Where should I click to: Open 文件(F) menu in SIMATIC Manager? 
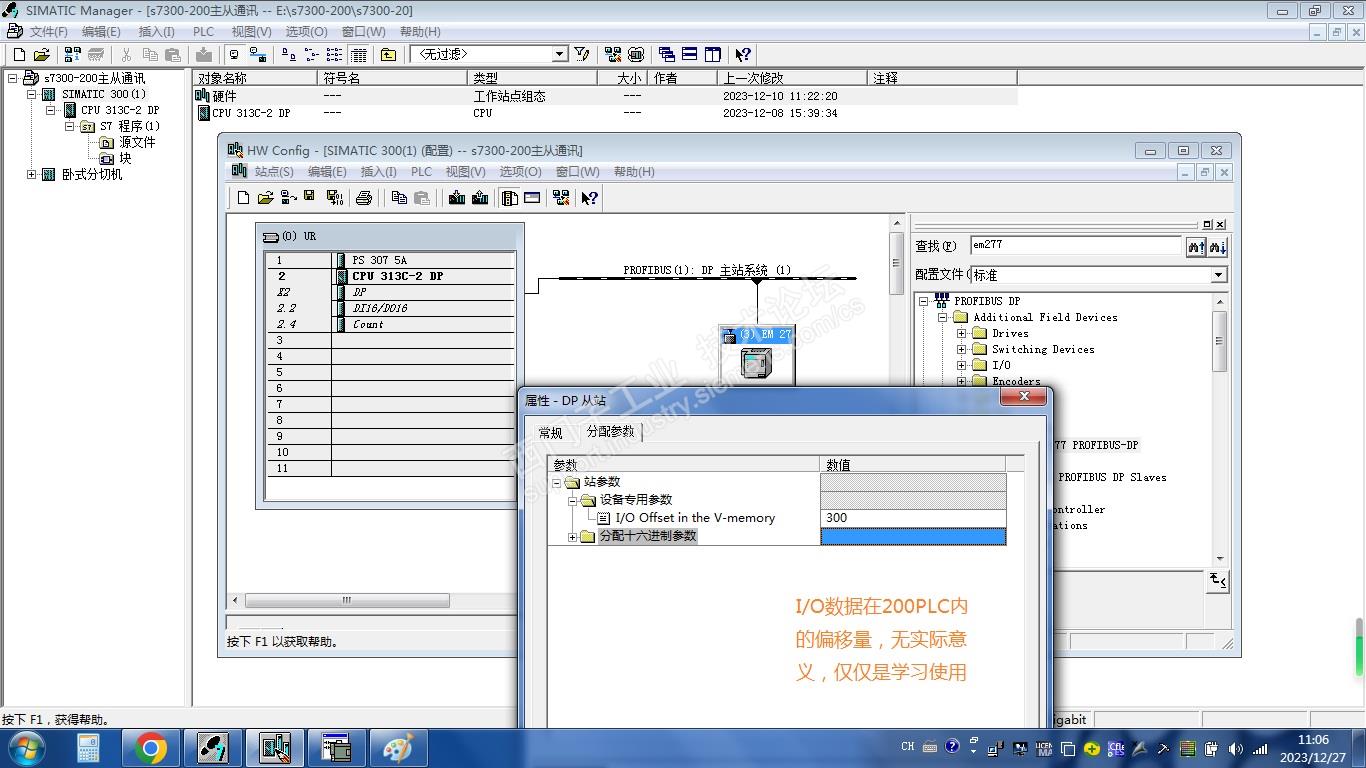pos(49,32)
